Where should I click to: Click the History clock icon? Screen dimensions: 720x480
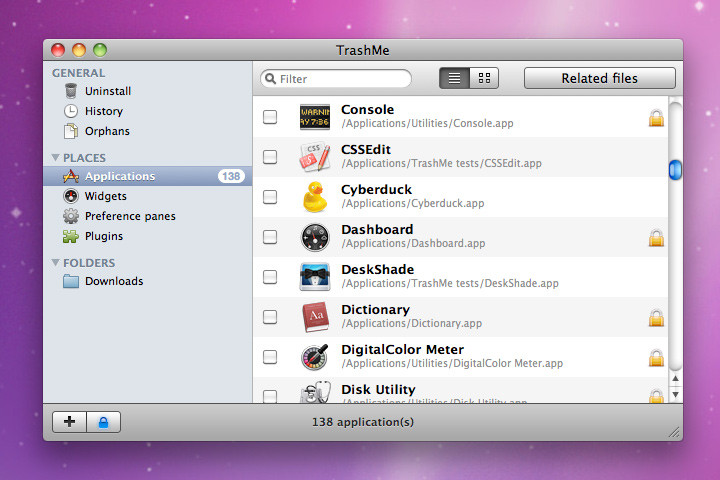[x=71, y=111]
